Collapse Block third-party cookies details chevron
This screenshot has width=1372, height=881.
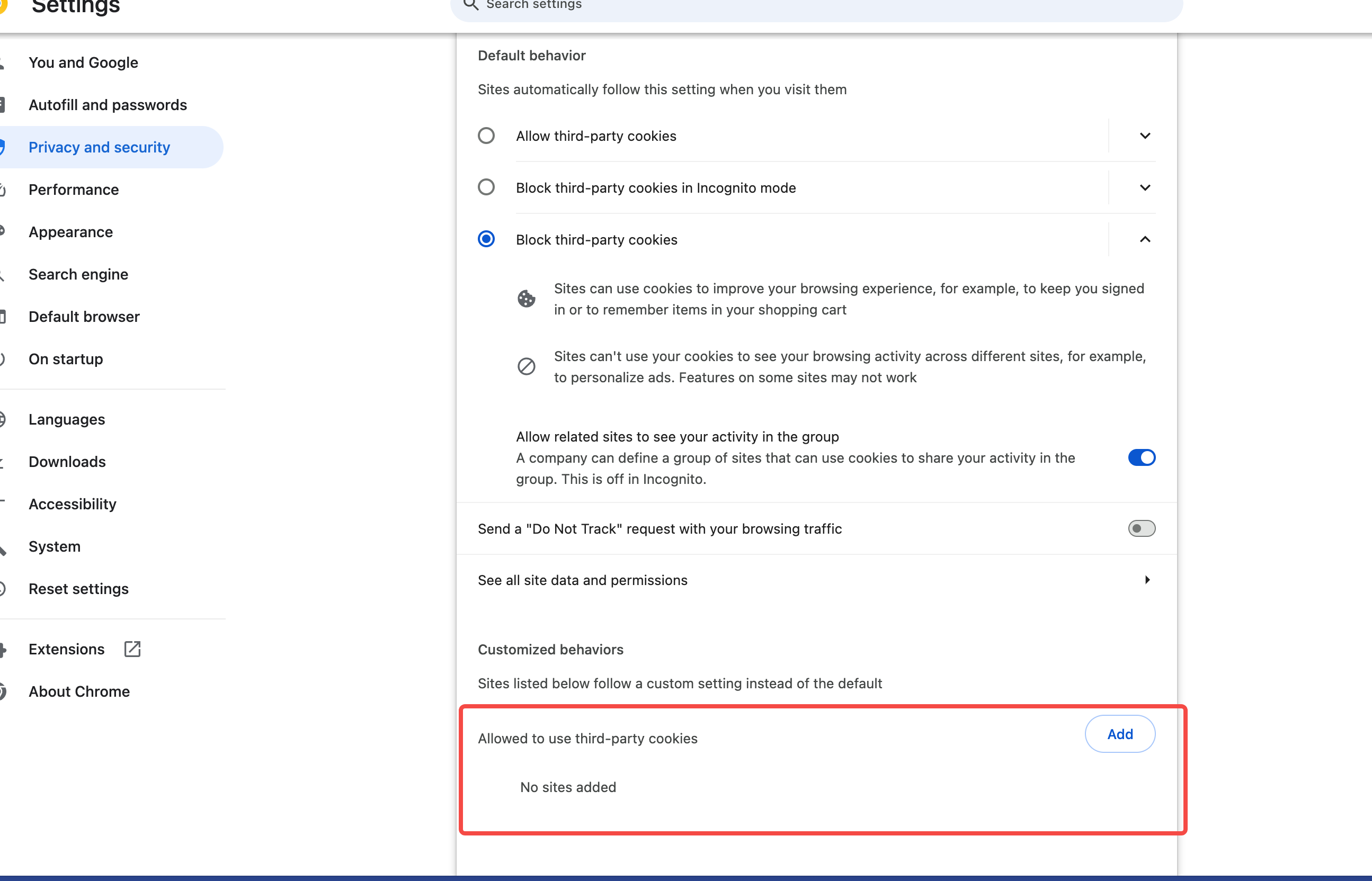tap(1145, 239)
